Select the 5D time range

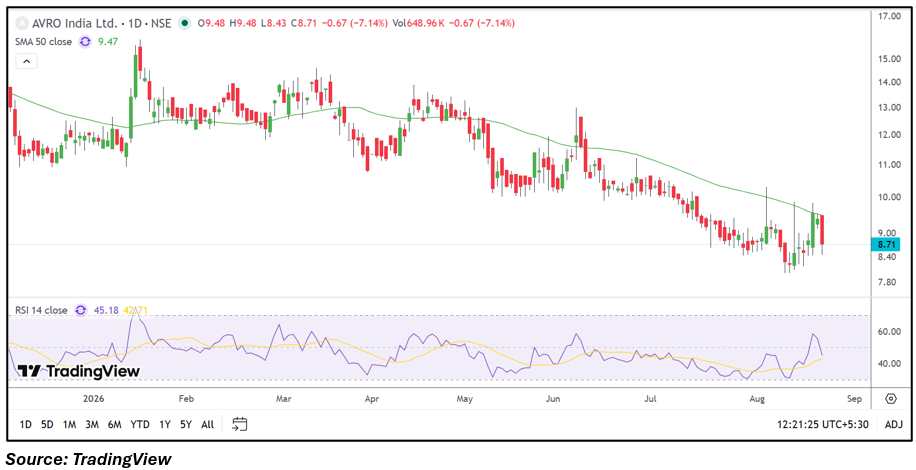(x=47, y=424)
